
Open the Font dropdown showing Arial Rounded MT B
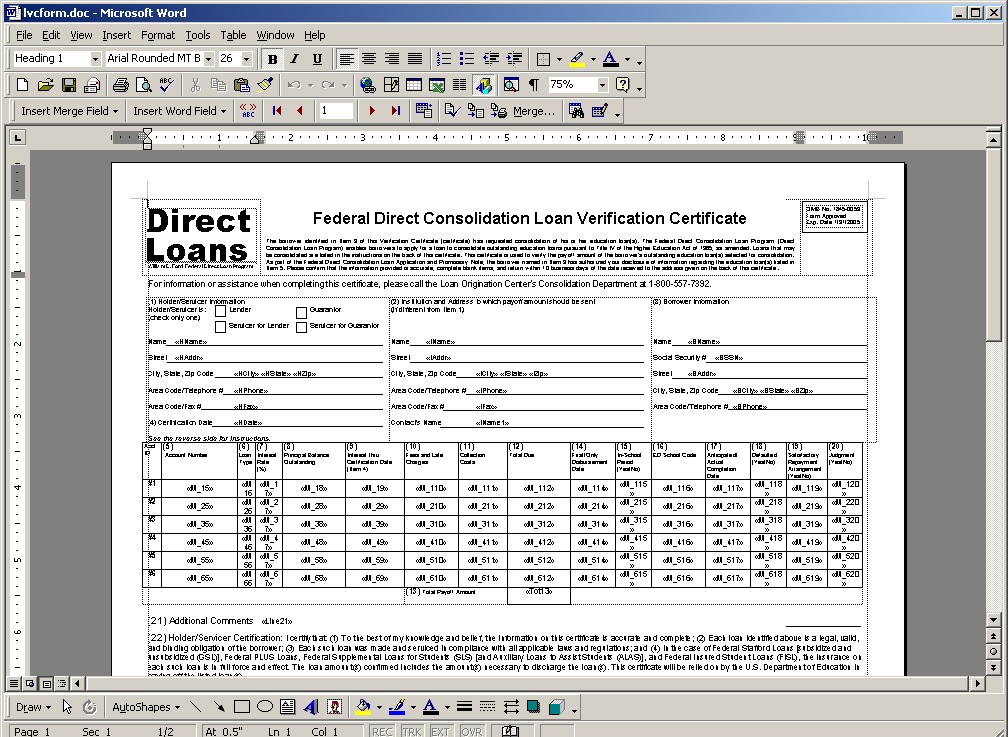tap(208, 59)
